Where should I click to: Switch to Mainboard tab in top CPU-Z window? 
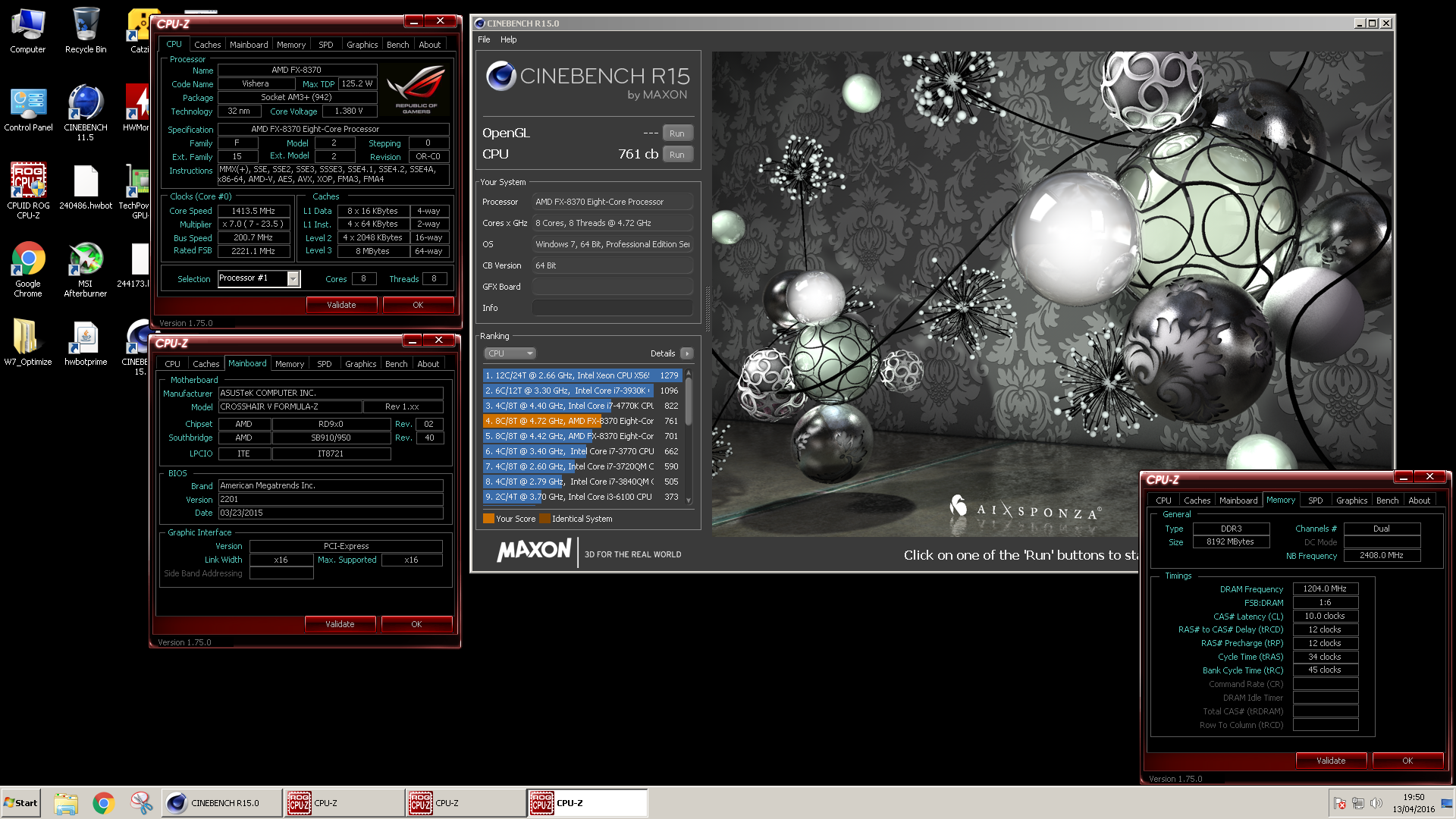pos(249,45)
